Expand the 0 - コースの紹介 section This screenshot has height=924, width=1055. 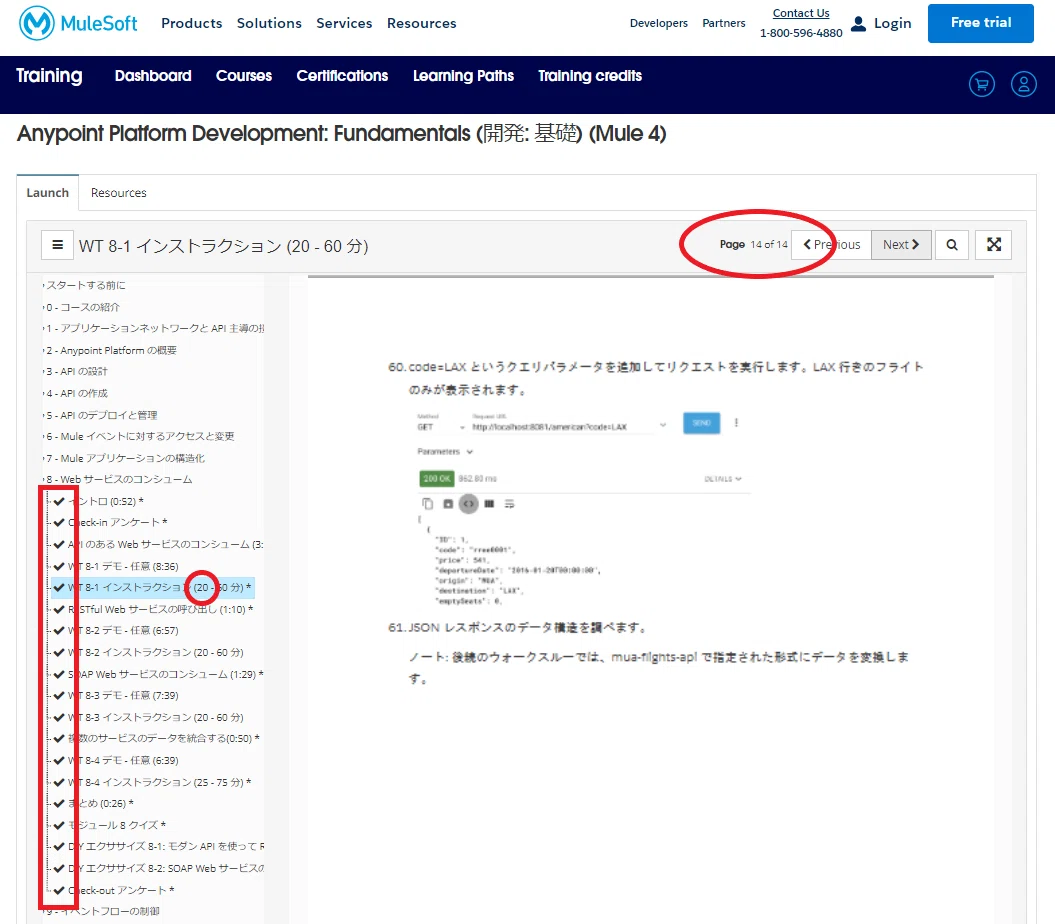coord(82,307)
